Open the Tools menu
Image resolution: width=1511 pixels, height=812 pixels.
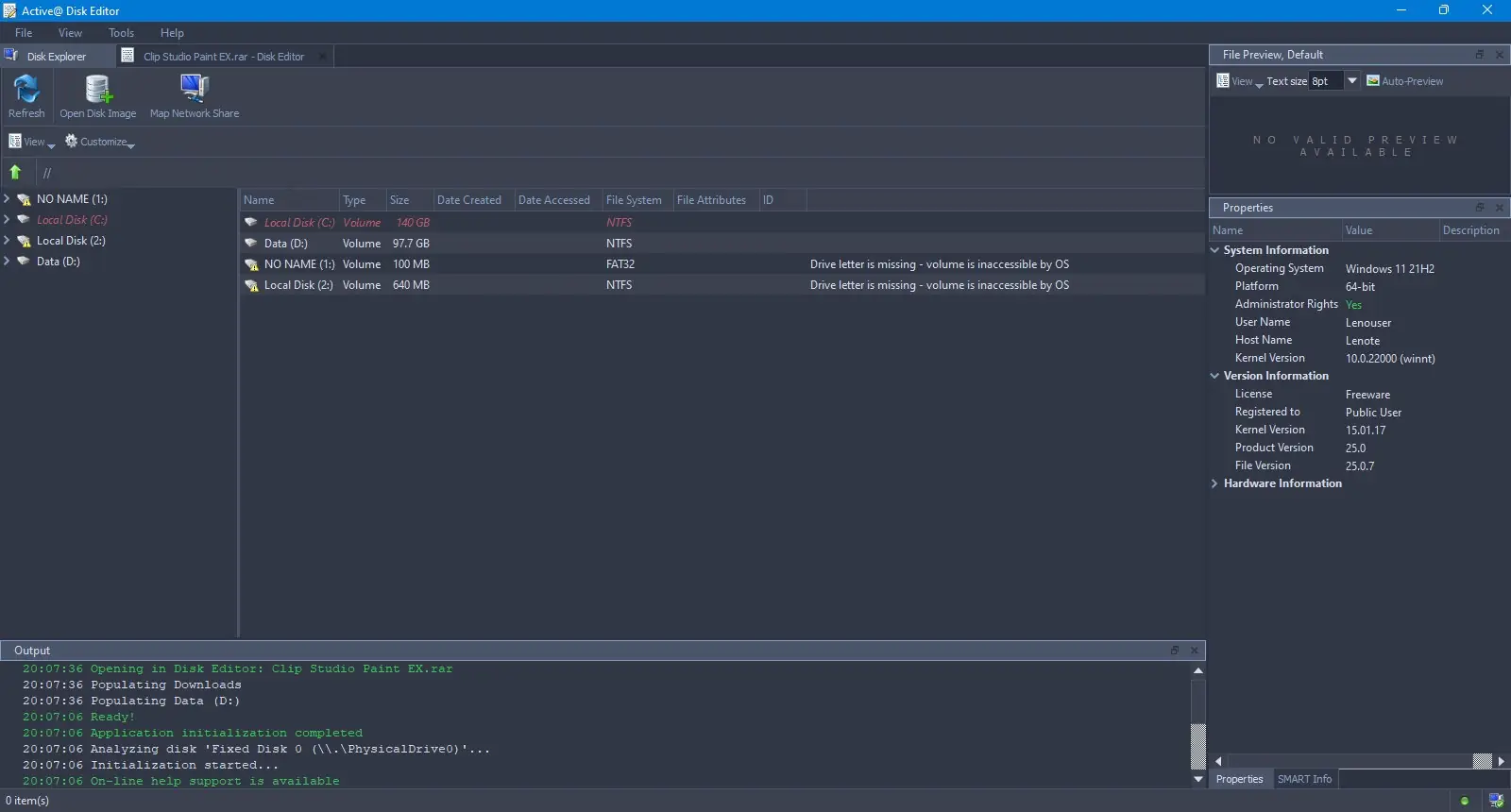tap(121, 33)
